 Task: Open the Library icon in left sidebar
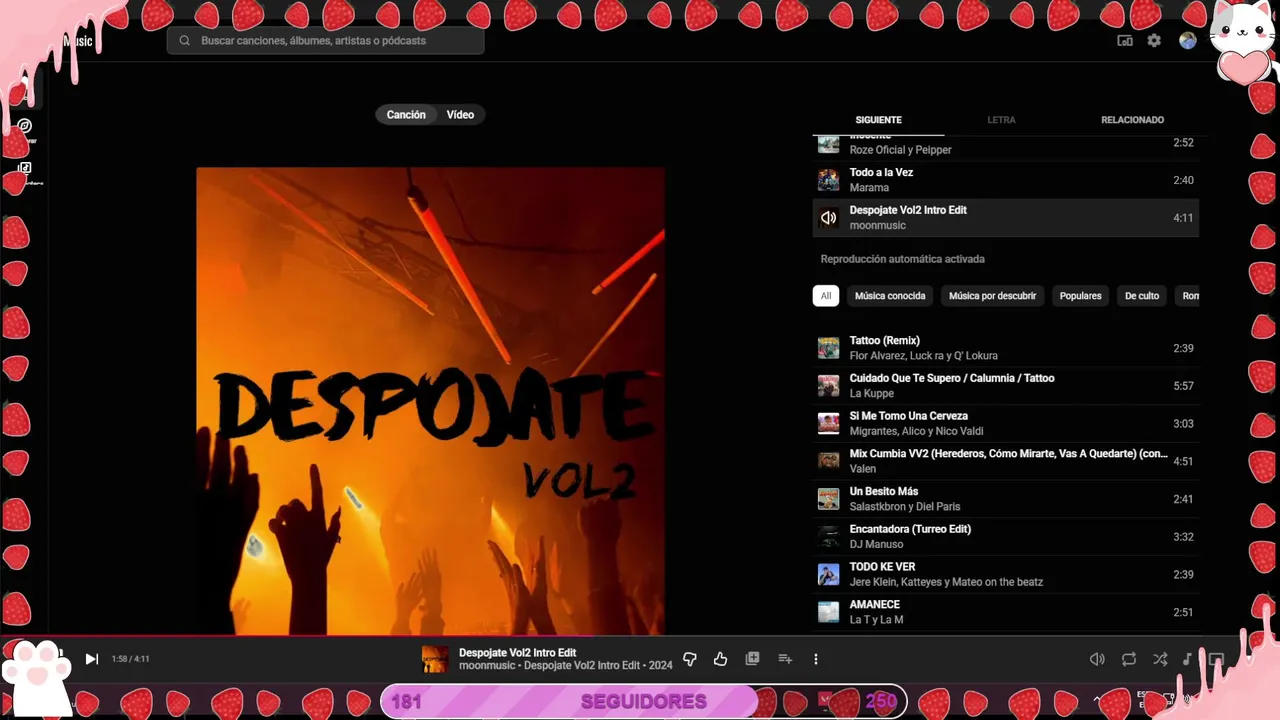(x=25, y=168)
